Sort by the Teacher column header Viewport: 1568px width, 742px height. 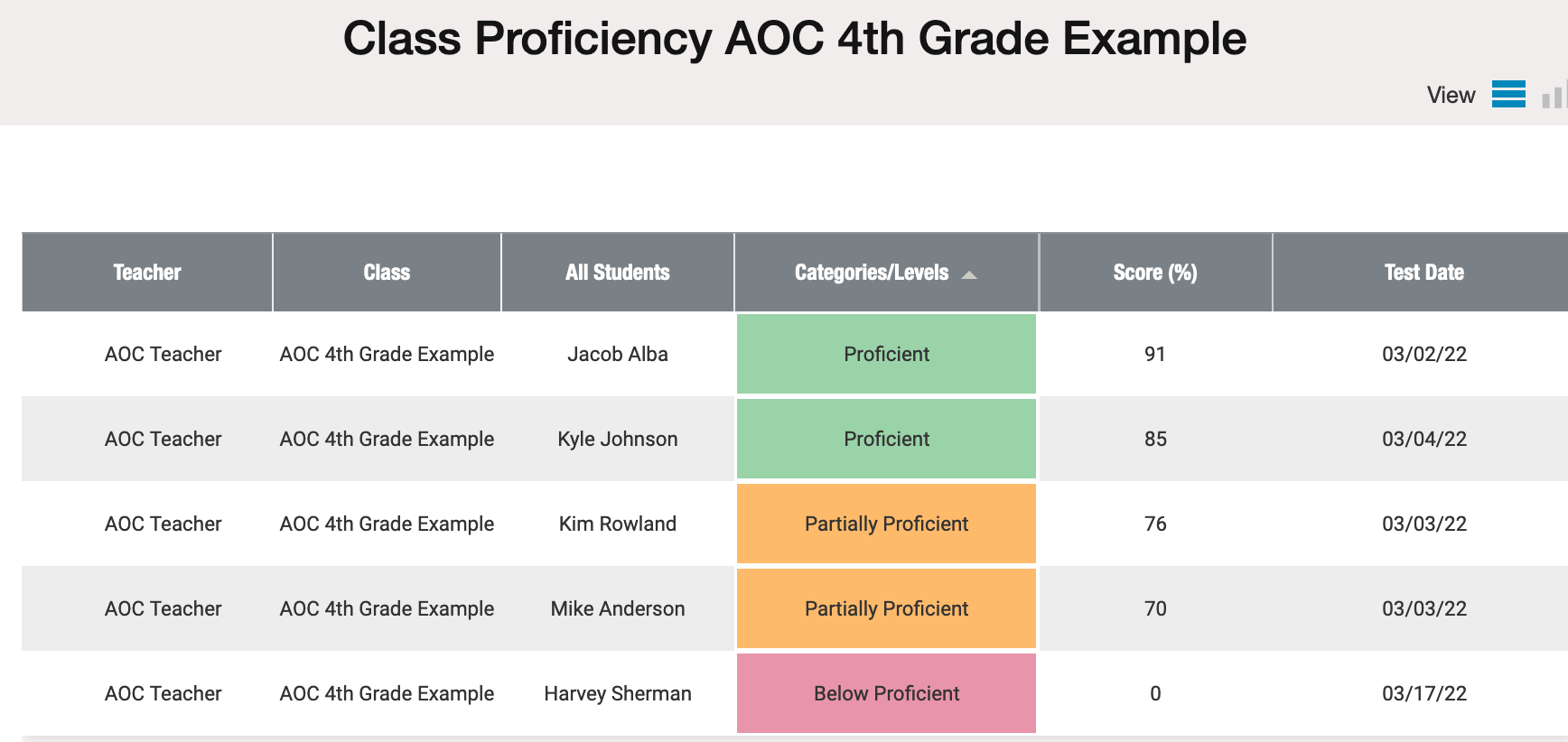pos(147,273)
